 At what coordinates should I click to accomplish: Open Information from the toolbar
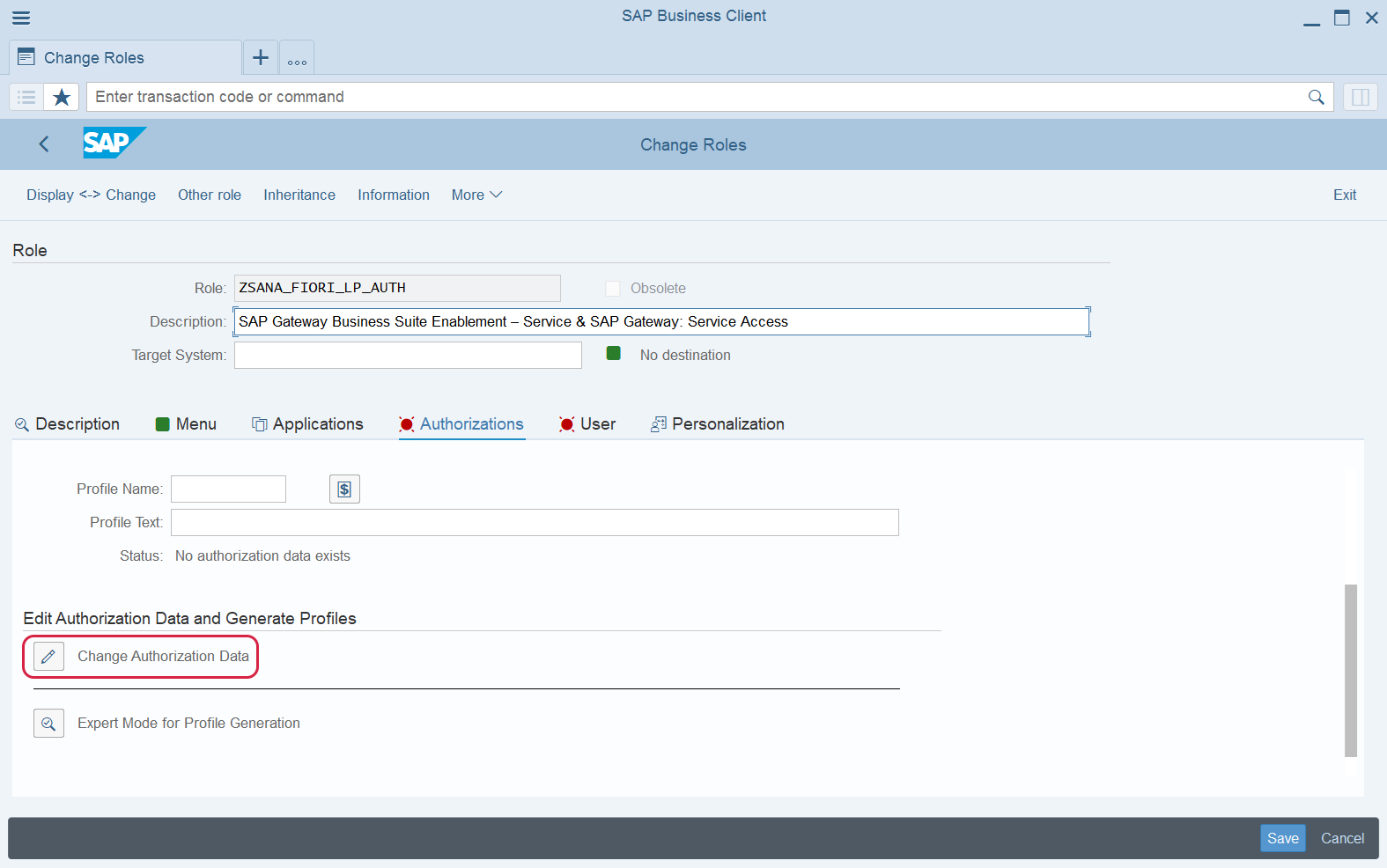[394, 195]
